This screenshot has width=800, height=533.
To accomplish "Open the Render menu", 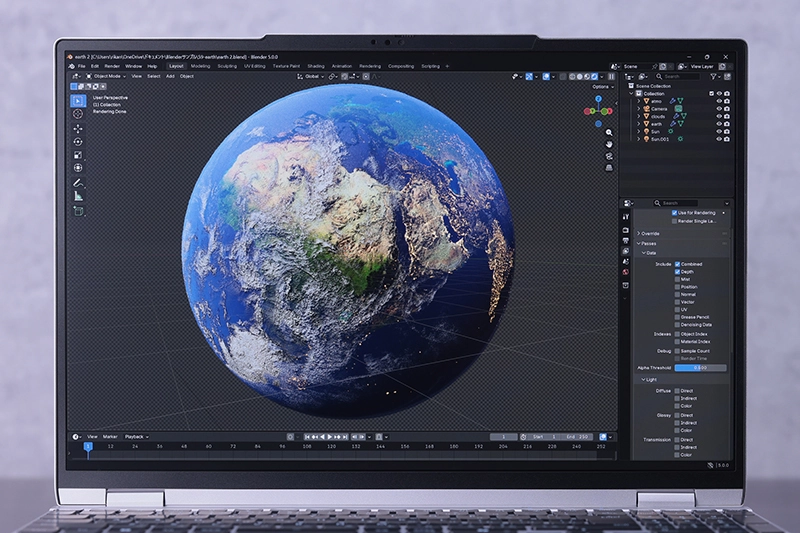I will [112, 66].
